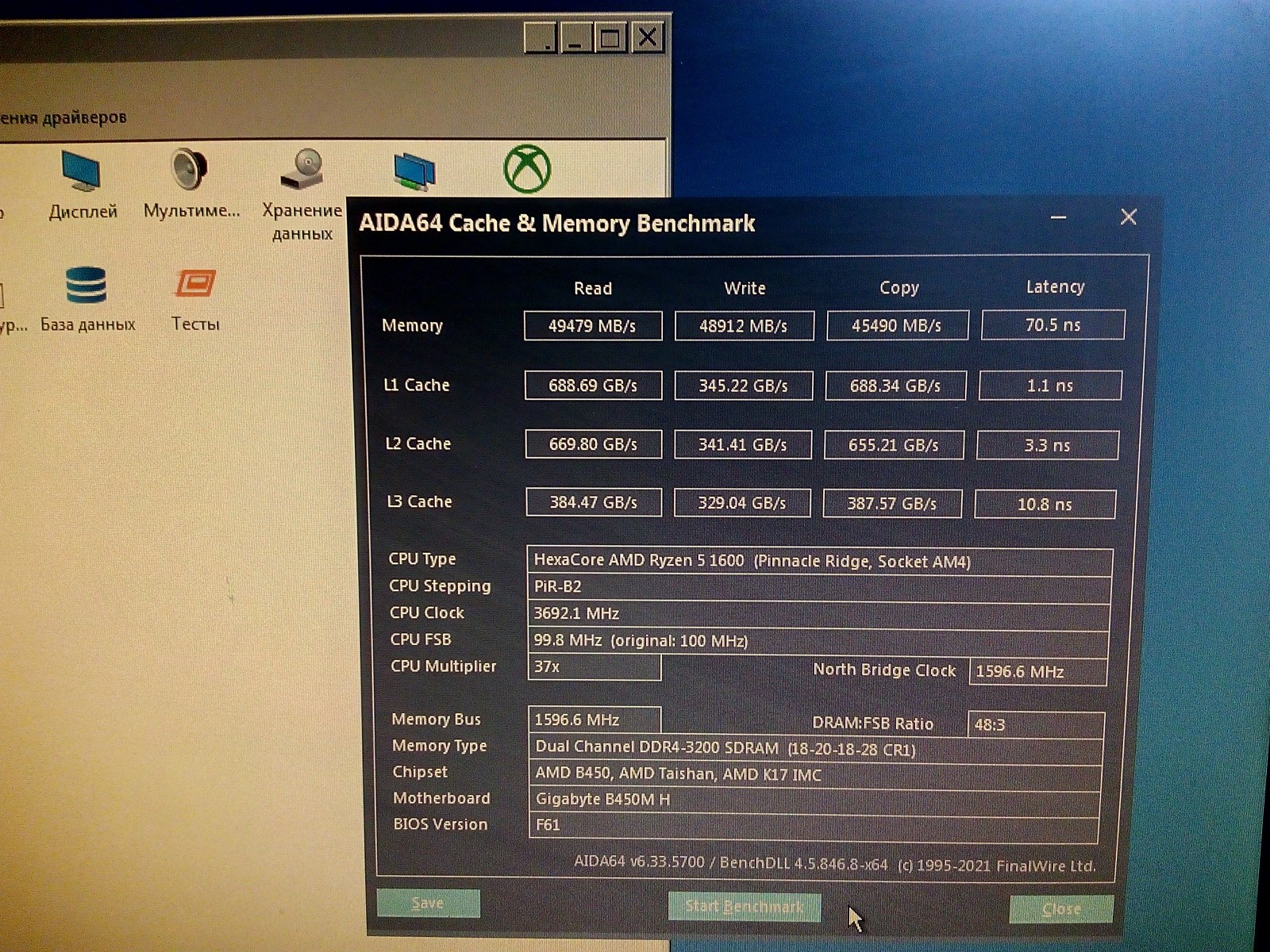The image size is (1270, 952).
Task: Click the BIOS Version value F61
Action: [814, 826]
